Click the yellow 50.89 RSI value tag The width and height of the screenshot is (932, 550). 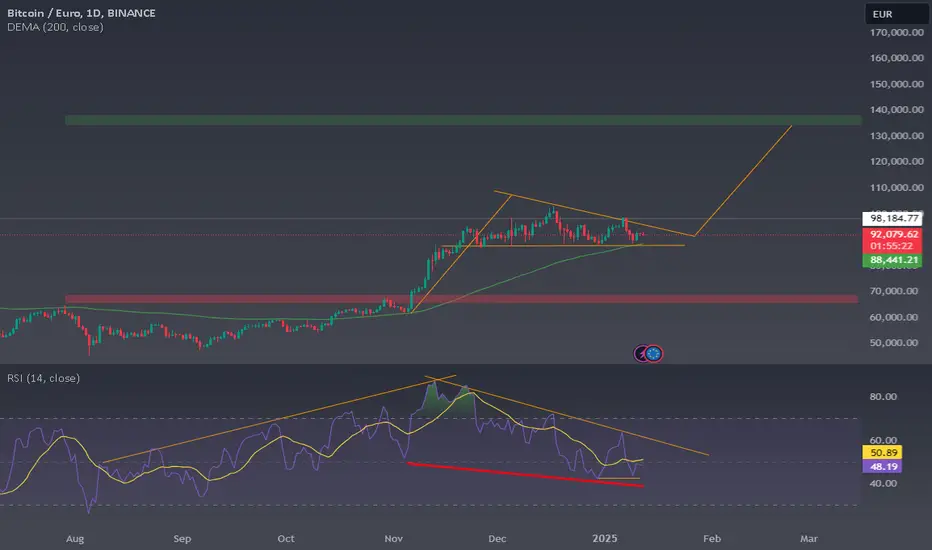[x=883, y=452]
